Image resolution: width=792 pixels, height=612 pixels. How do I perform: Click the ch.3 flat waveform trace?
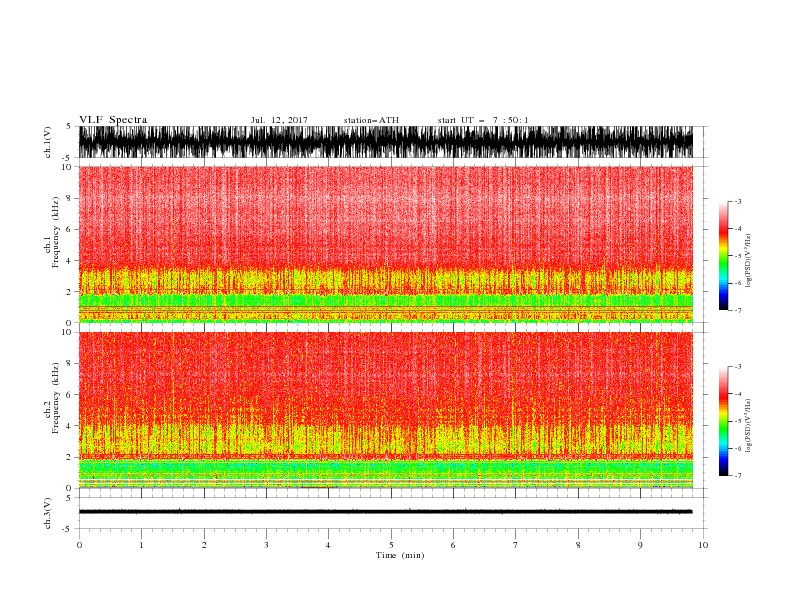pyautogui.click(x=385, y=512)
